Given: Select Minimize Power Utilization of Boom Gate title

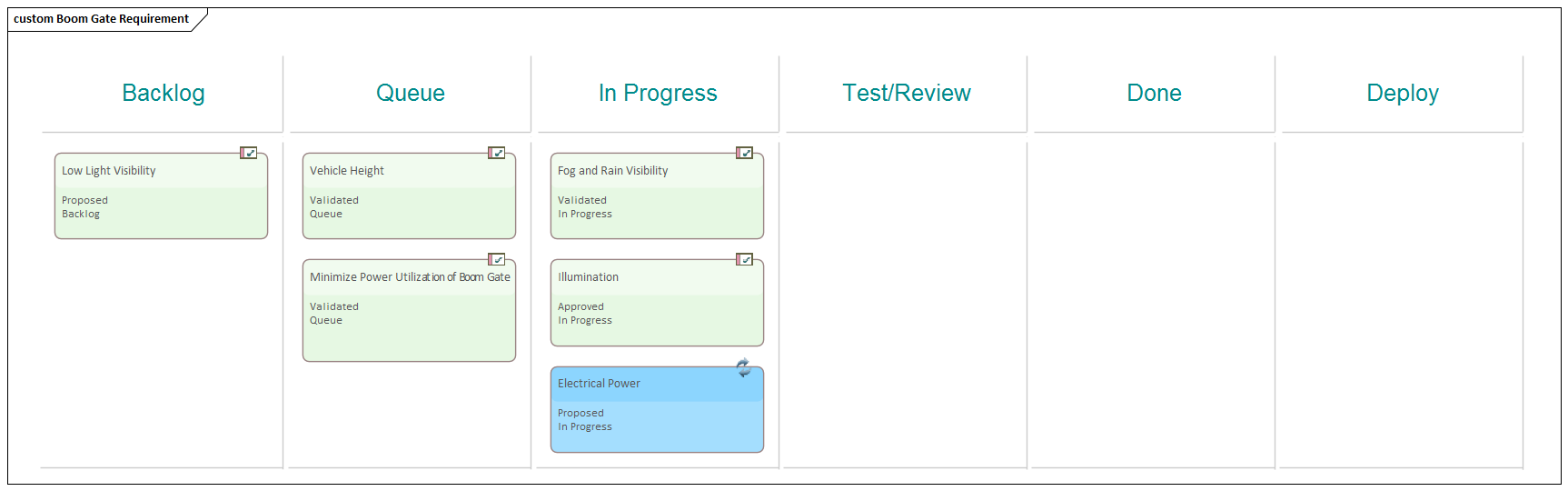Looking at the screenshot, I should [x=410, y=277].
